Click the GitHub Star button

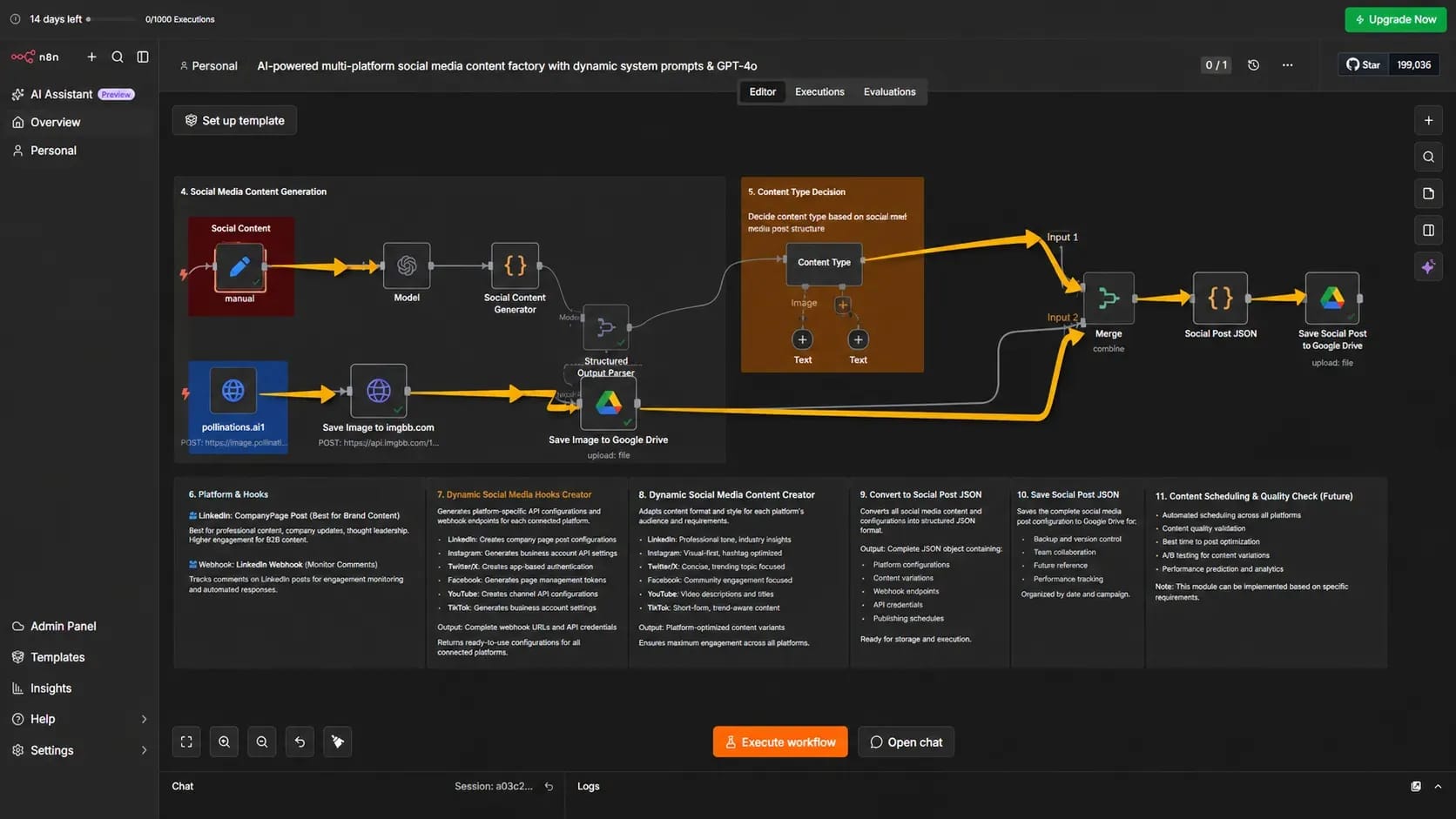click(x=1363, y=64)
